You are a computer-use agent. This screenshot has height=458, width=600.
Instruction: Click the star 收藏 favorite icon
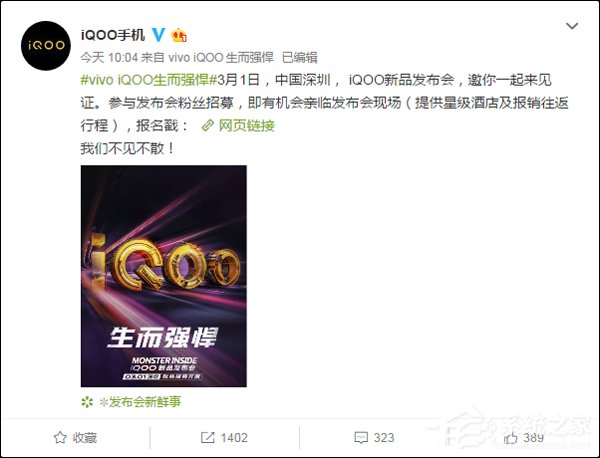pyautogui.click(x=60, y=437)
